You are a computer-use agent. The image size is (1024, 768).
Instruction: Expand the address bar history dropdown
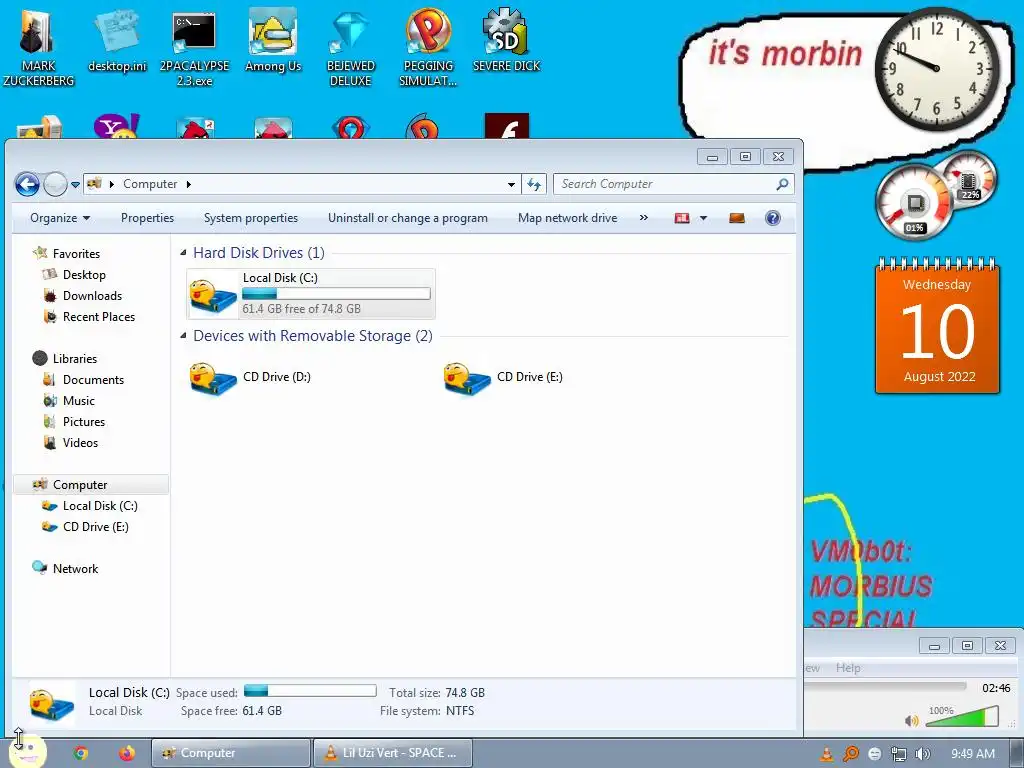[511, 185]
